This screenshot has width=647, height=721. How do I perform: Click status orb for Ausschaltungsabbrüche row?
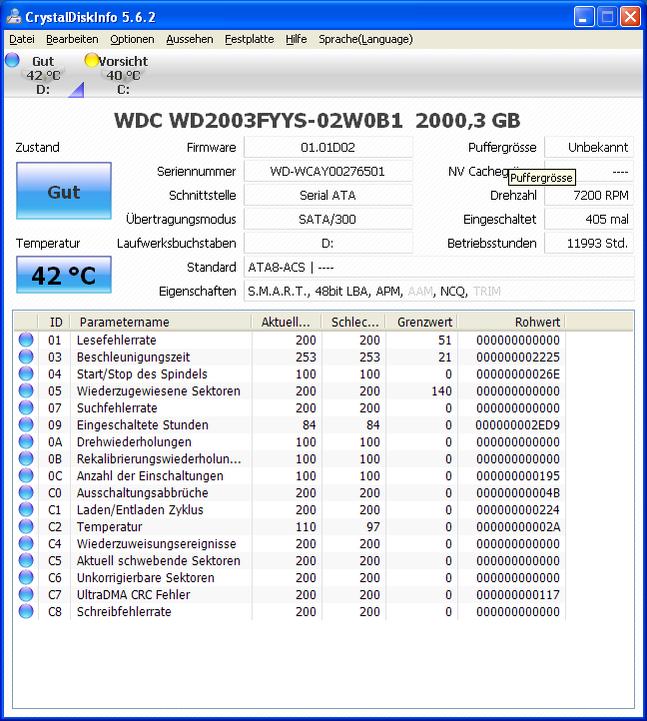pos(26,492)
